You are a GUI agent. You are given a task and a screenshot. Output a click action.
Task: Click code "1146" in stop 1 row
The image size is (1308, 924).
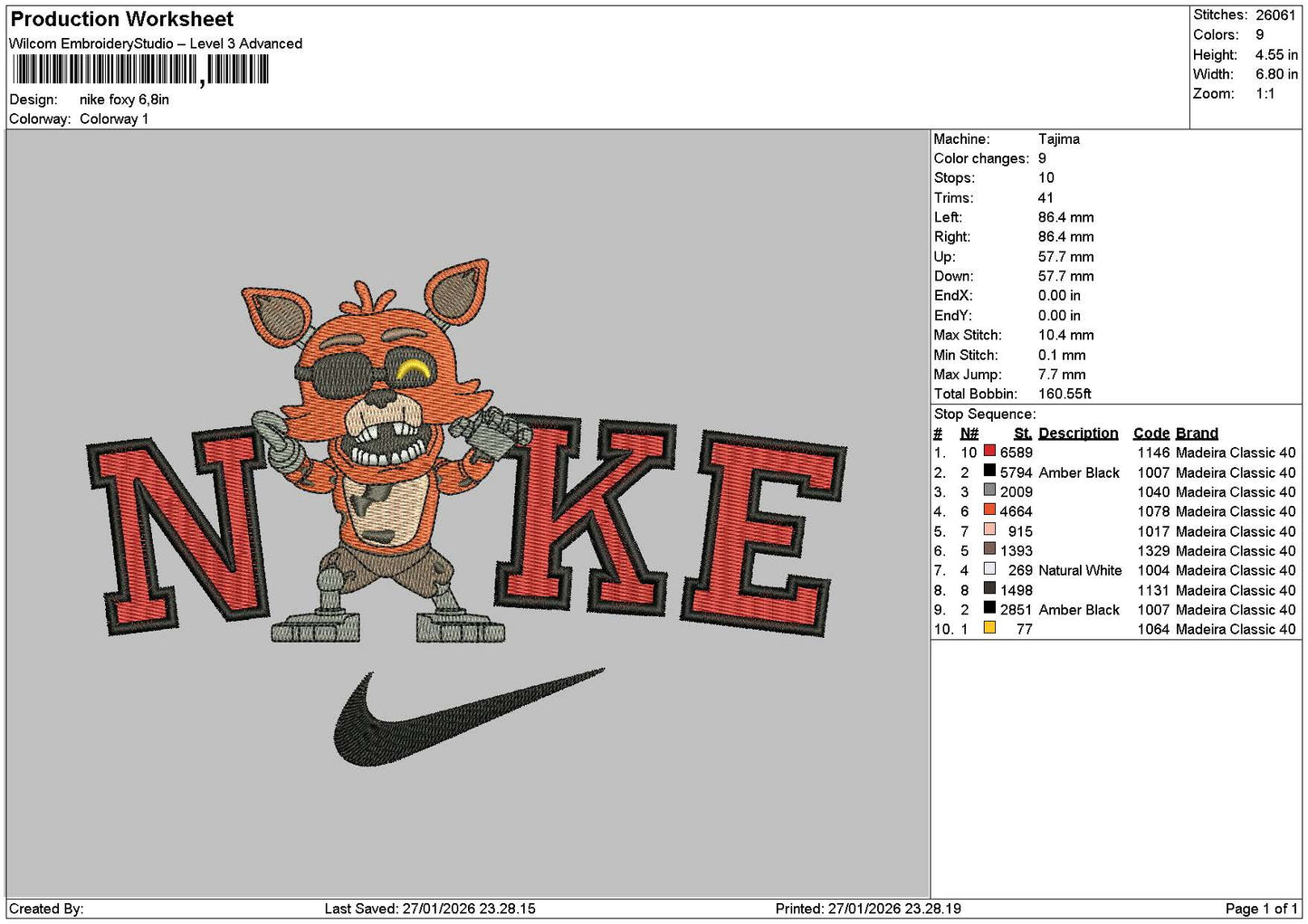[1153, 452]
